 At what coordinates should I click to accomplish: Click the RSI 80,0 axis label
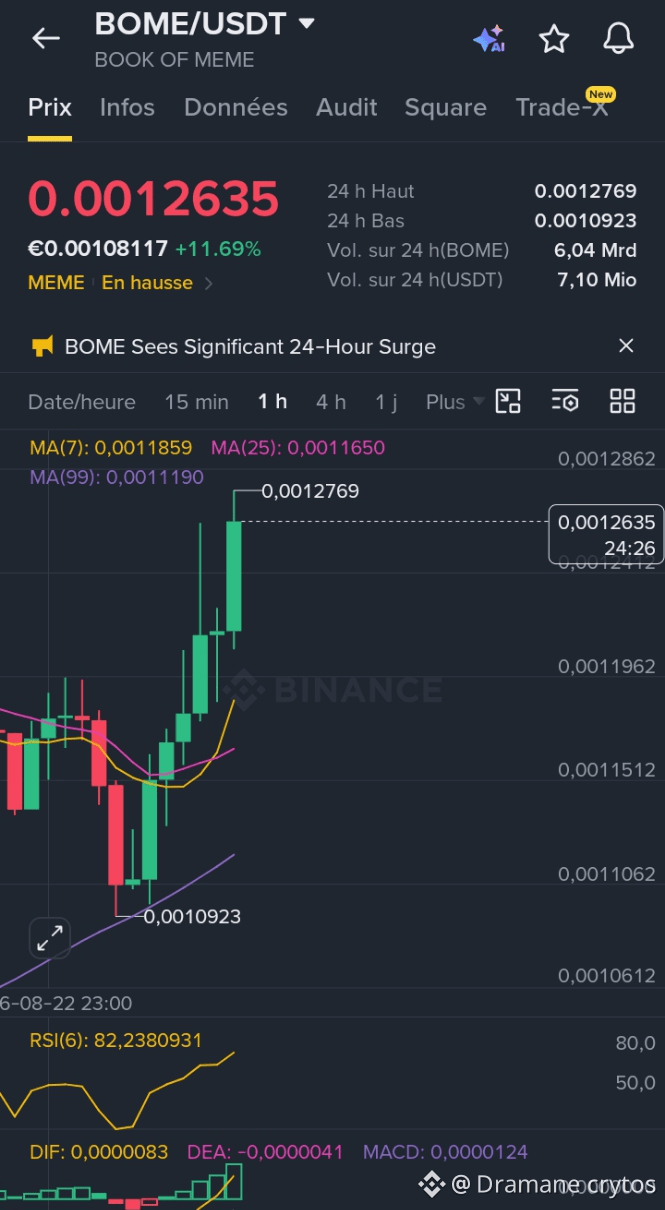pyautogui.click(x=635, y=1044)
